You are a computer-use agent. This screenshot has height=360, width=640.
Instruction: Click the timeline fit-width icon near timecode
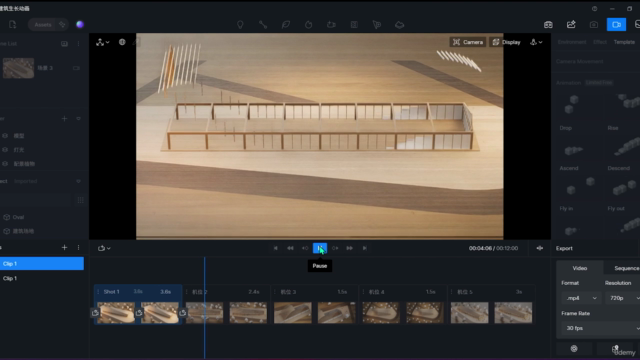(540, 248)
